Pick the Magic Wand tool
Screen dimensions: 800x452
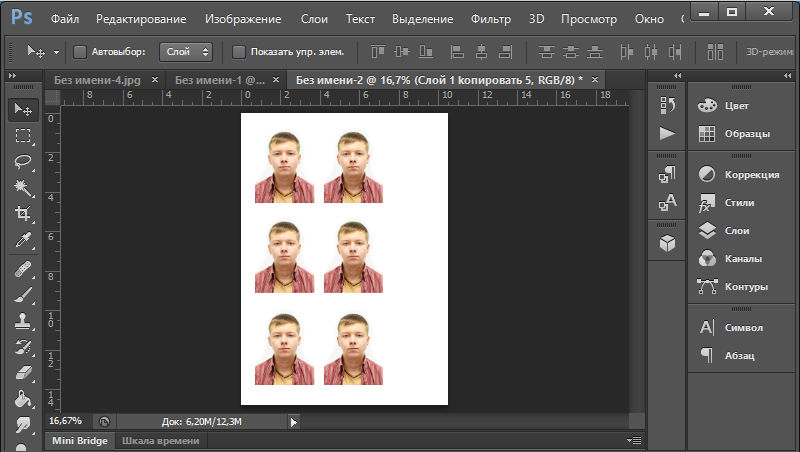[22, 187]
